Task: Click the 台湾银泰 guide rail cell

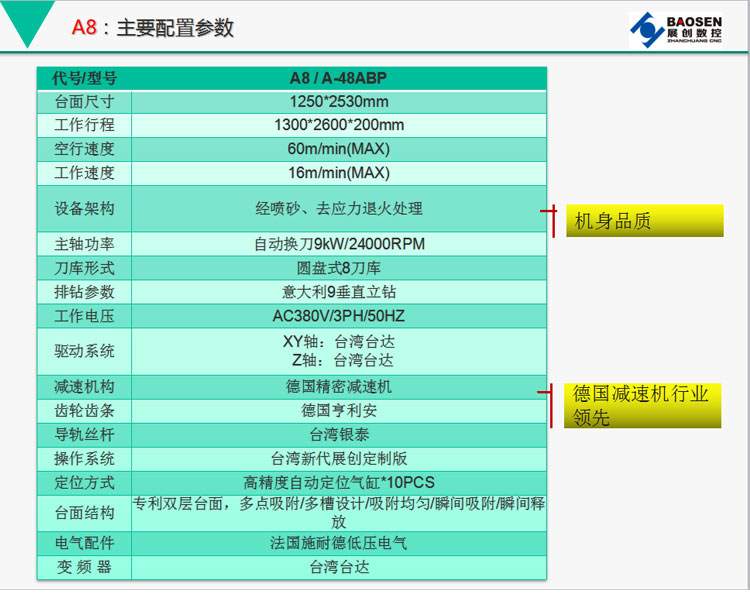Action: 338,435
